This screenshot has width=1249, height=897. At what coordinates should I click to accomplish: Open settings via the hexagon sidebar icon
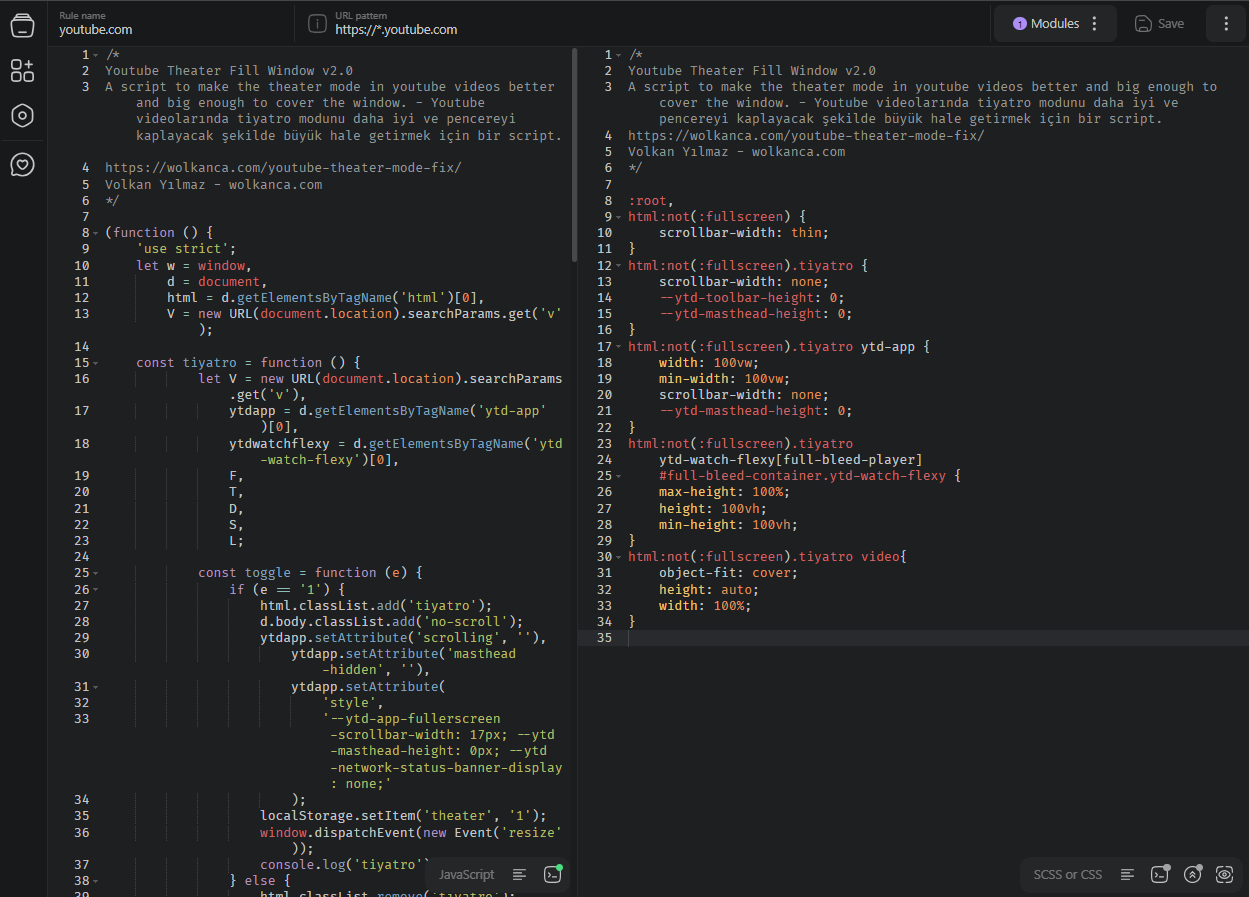click(x=22, y=115)
